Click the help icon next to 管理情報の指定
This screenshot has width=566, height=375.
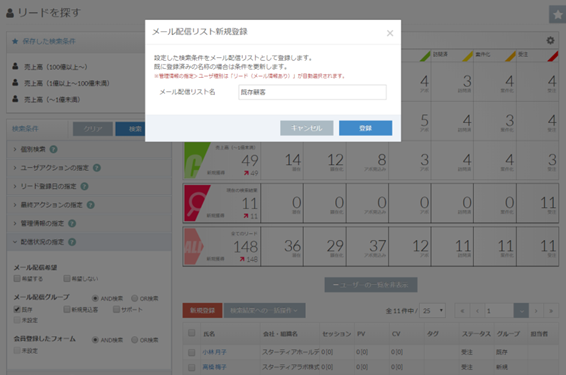[x=72, y=223]
